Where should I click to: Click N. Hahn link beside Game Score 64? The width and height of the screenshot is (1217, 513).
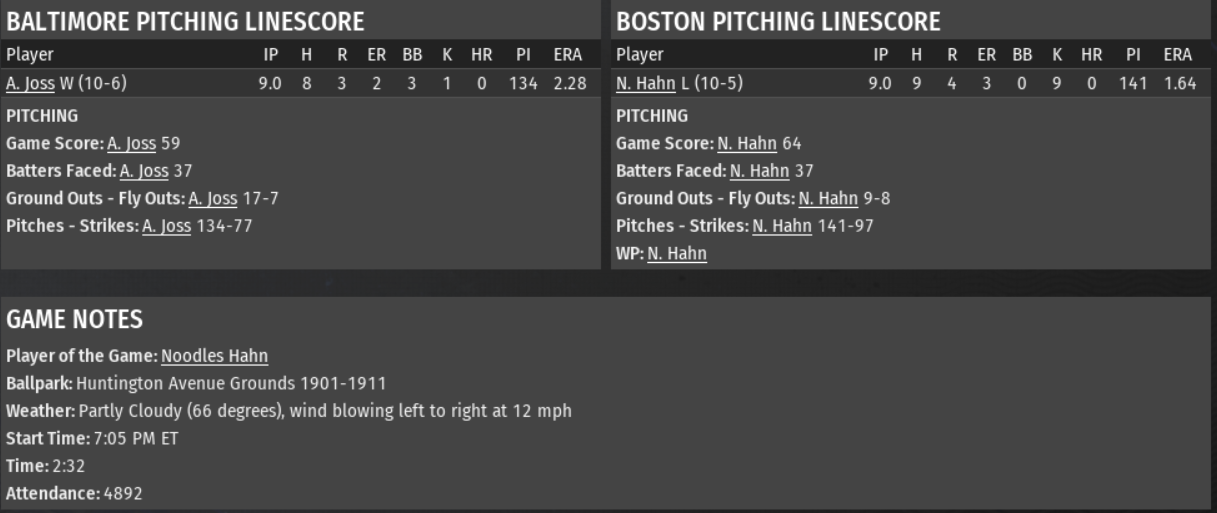pos(740,143)
